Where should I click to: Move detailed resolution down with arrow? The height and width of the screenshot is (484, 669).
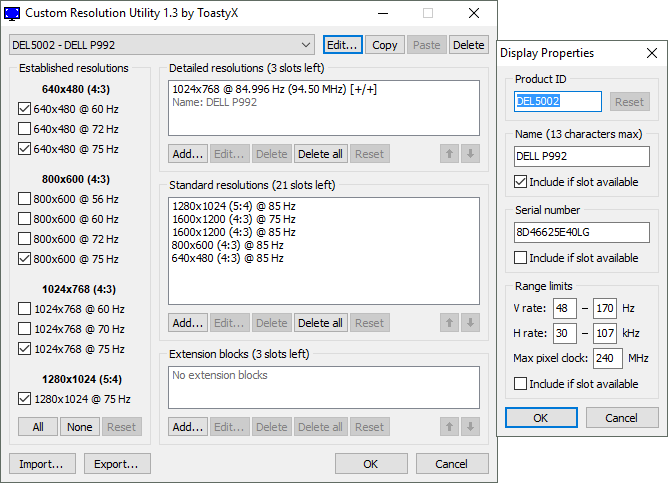click(471, 154)
